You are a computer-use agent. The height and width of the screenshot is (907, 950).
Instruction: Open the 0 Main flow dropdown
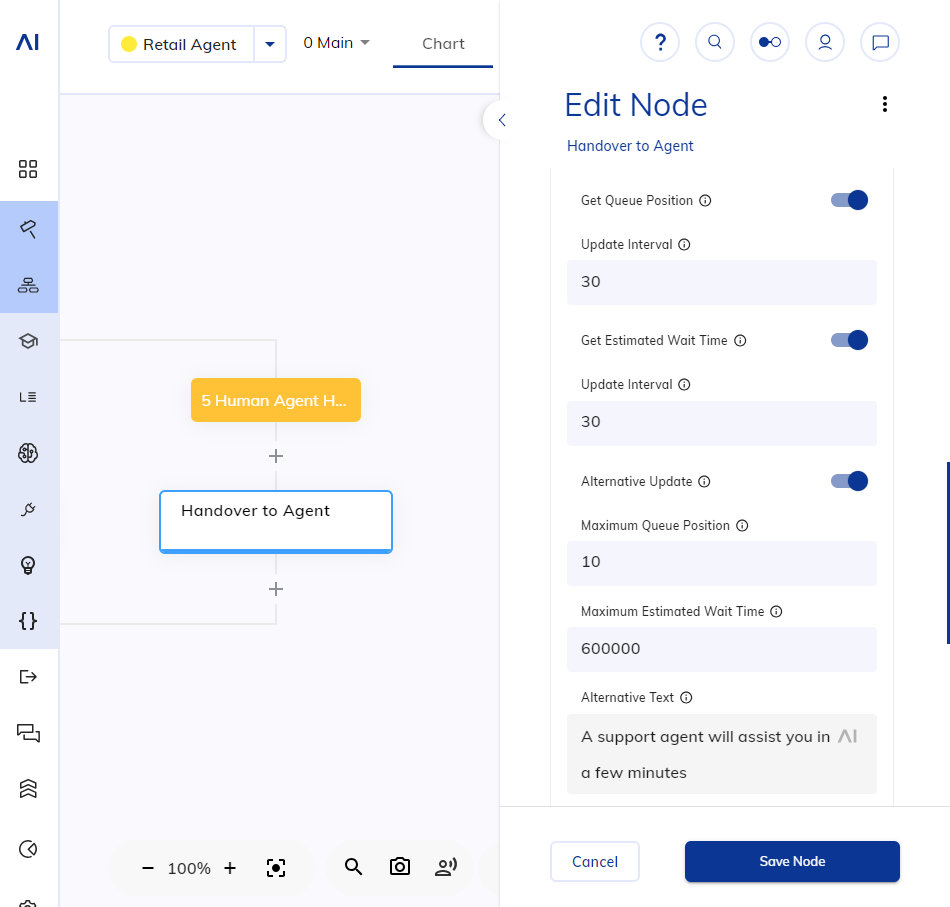pos(336,43)
